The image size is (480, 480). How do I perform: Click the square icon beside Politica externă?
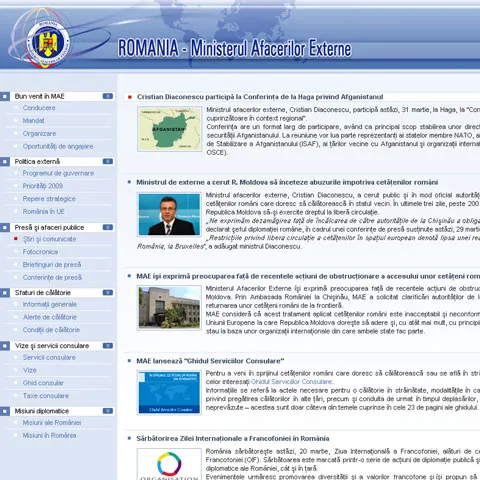pyautogui.click(x=5, y=162)
